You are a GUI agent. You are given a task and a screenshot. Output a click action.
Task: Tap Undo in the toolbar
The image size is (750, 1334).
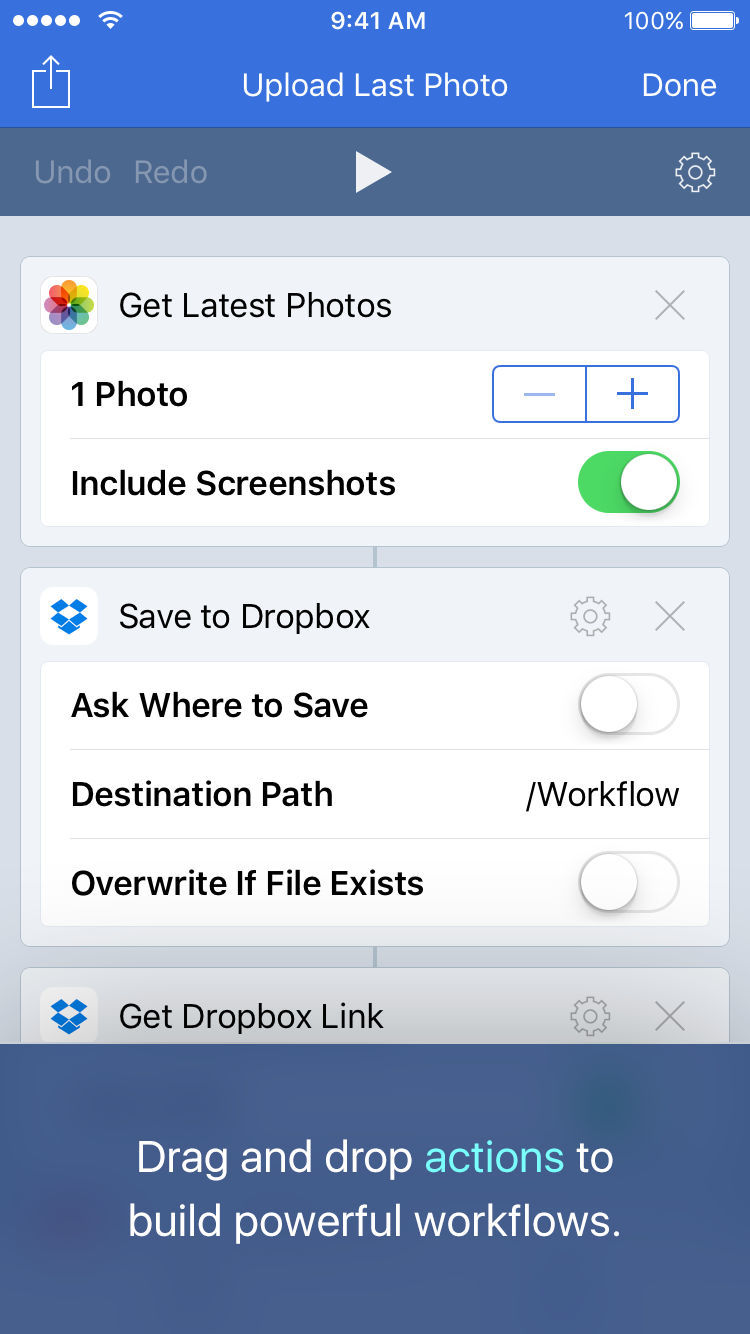pos(72,172)
